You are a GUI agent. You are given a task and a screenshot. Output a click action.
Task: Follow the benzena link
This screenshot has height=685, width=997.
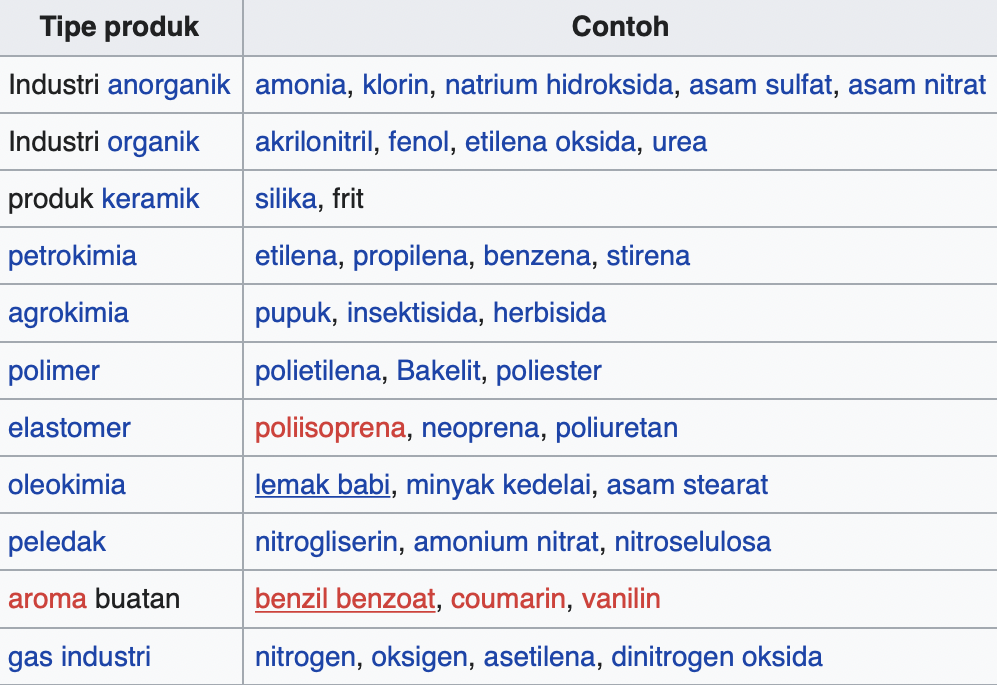click(x=537, y=256)
